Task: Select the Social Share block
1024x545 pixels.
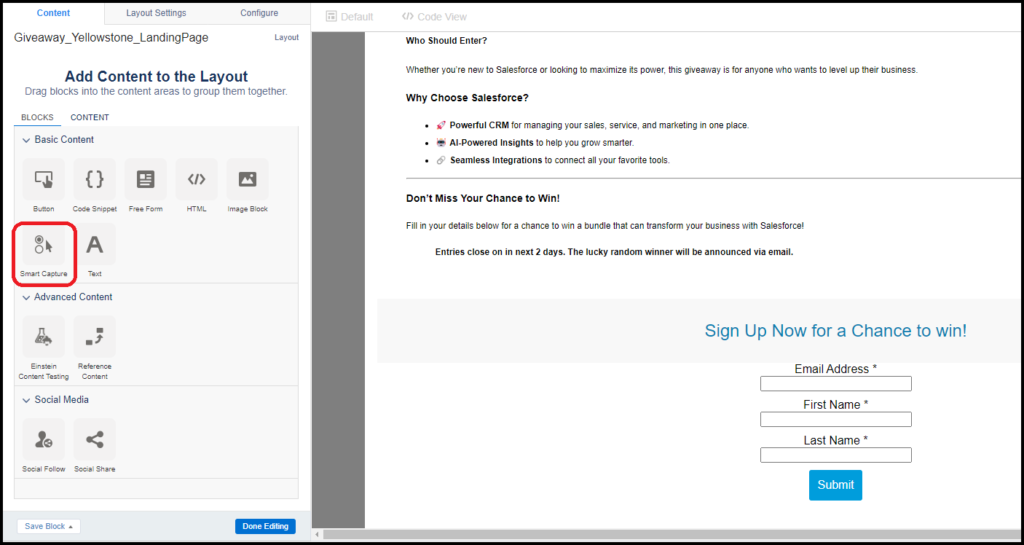Action: pos(95,439)
